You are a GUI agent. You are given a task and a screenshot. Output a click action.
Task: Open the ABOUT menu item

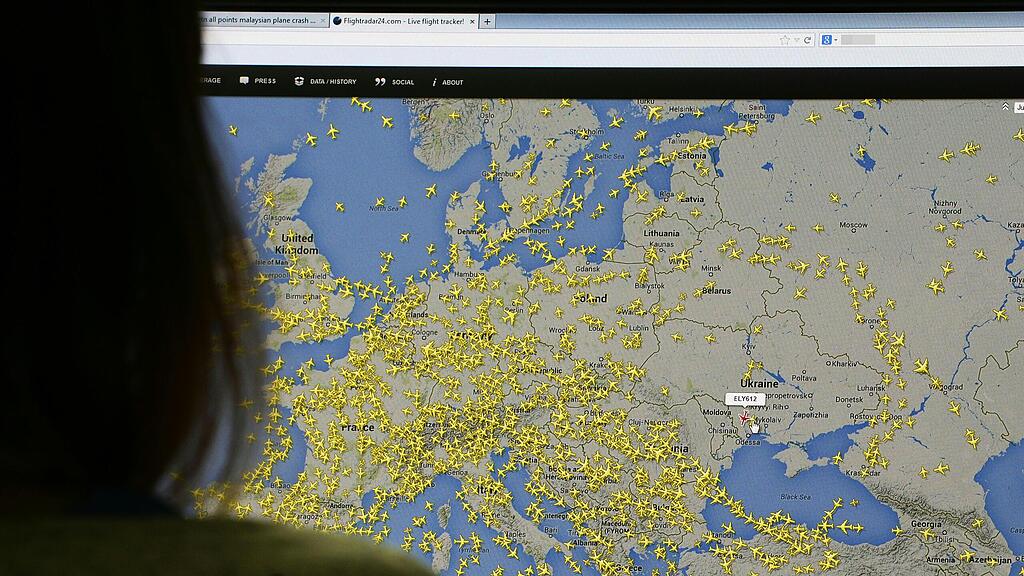[x=453, y=82]
